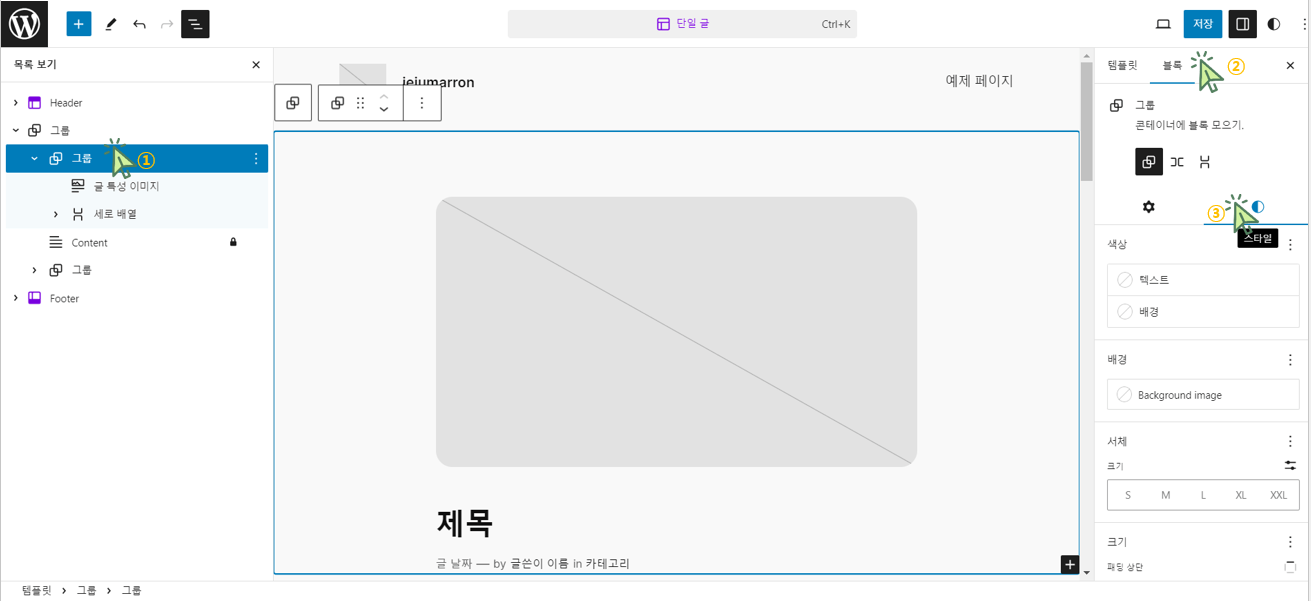Collapse the highlighted 그룹 row chevron
The height and width of the screenshot is (601, 1311).
point(35,158)
